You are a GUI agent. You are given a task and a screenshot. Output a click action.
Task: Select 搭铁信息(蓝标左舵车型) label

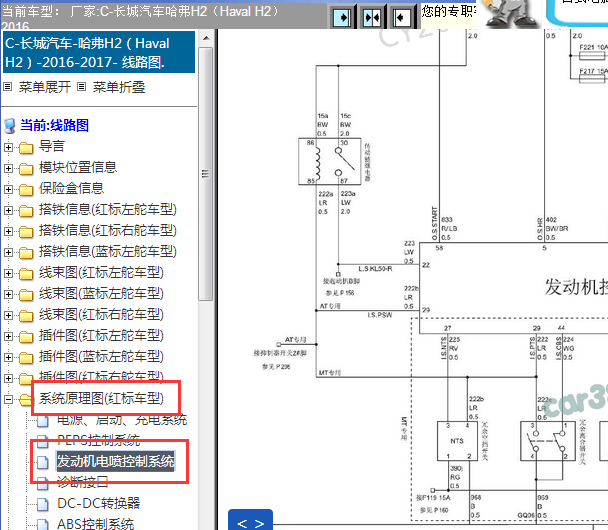[108, 251]
